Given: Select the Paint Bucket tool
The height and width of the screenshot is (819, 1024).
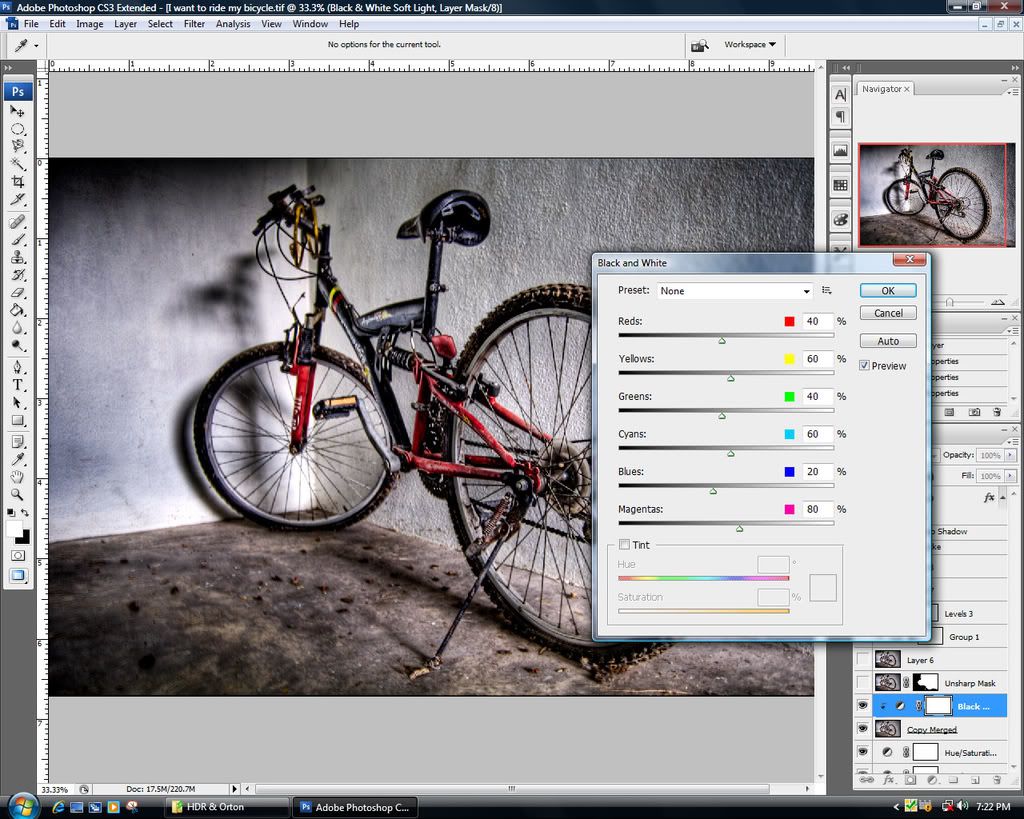Looking at the screenshot, I should (x=18, y=310).
